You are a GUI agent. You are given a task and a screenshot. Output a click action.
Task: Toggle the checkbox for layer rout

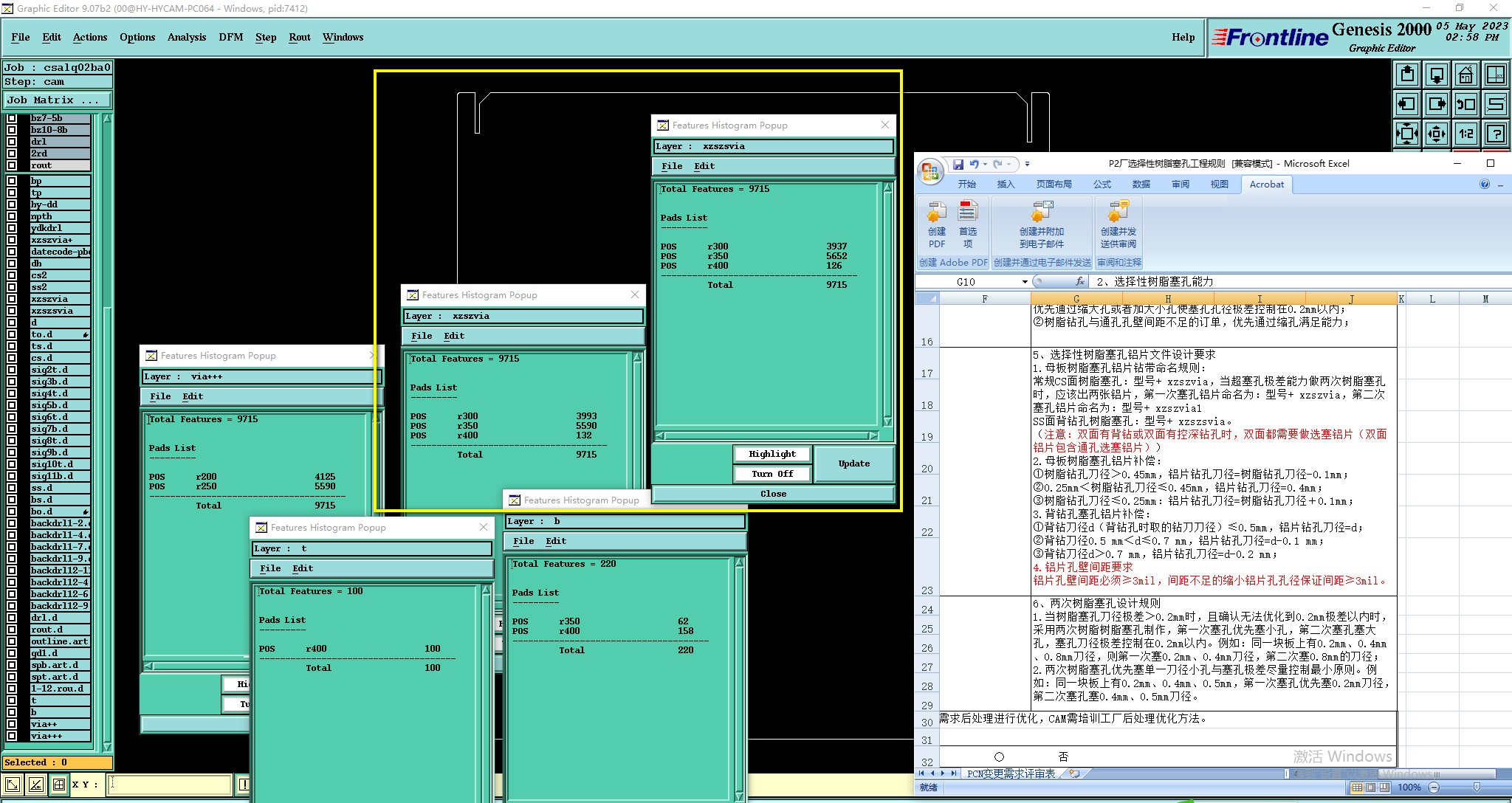click(x=12, y=165)
